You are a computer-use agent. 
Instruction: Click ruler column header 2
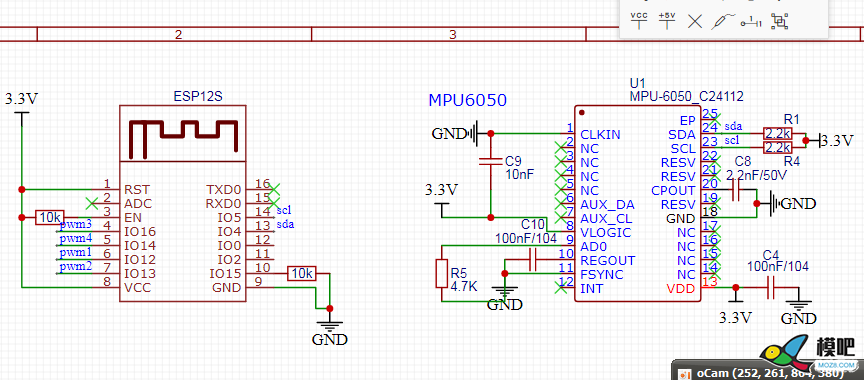(x=178, y=35)
